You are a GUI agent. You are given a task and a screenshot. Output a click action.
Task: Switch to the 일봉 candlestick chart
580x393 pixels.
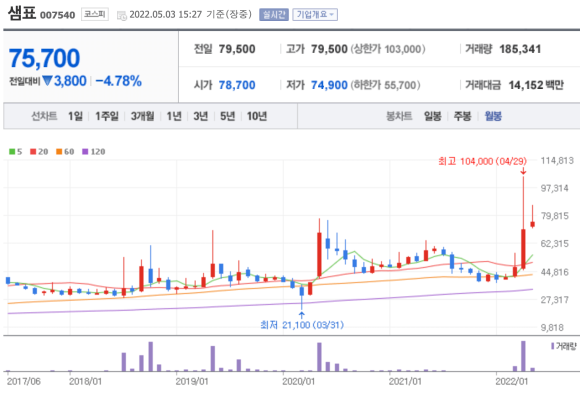432,116
